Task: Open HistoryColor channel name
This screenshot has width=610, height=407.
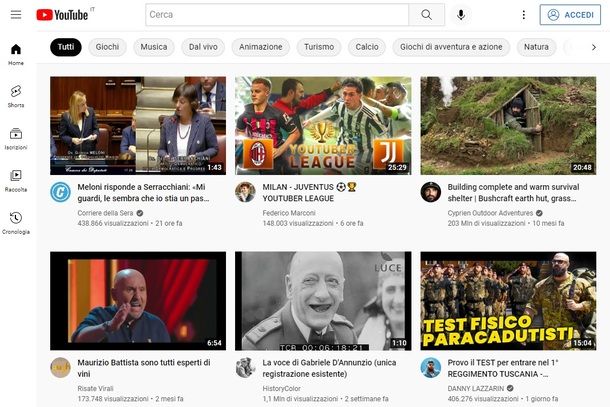Action: coord(281,388)
